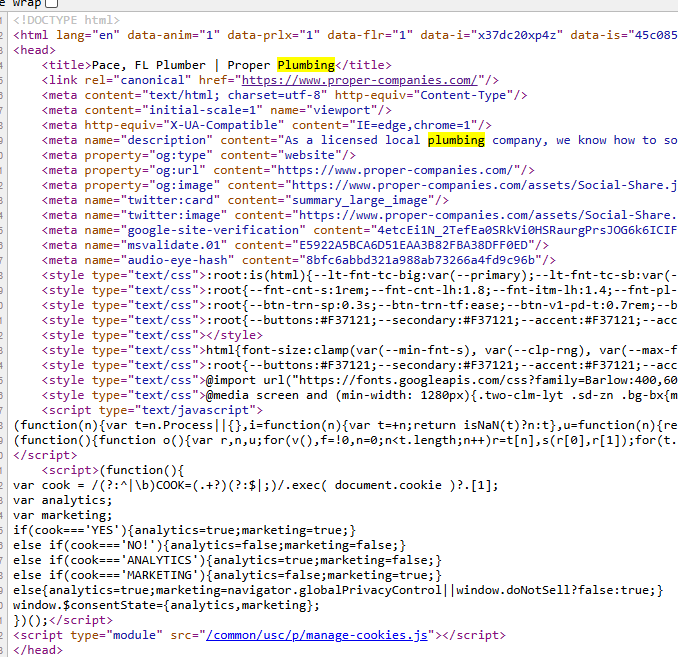Click the html lang="en" tag line
This screenshot has width=678, height=657.
coord(345,35)
